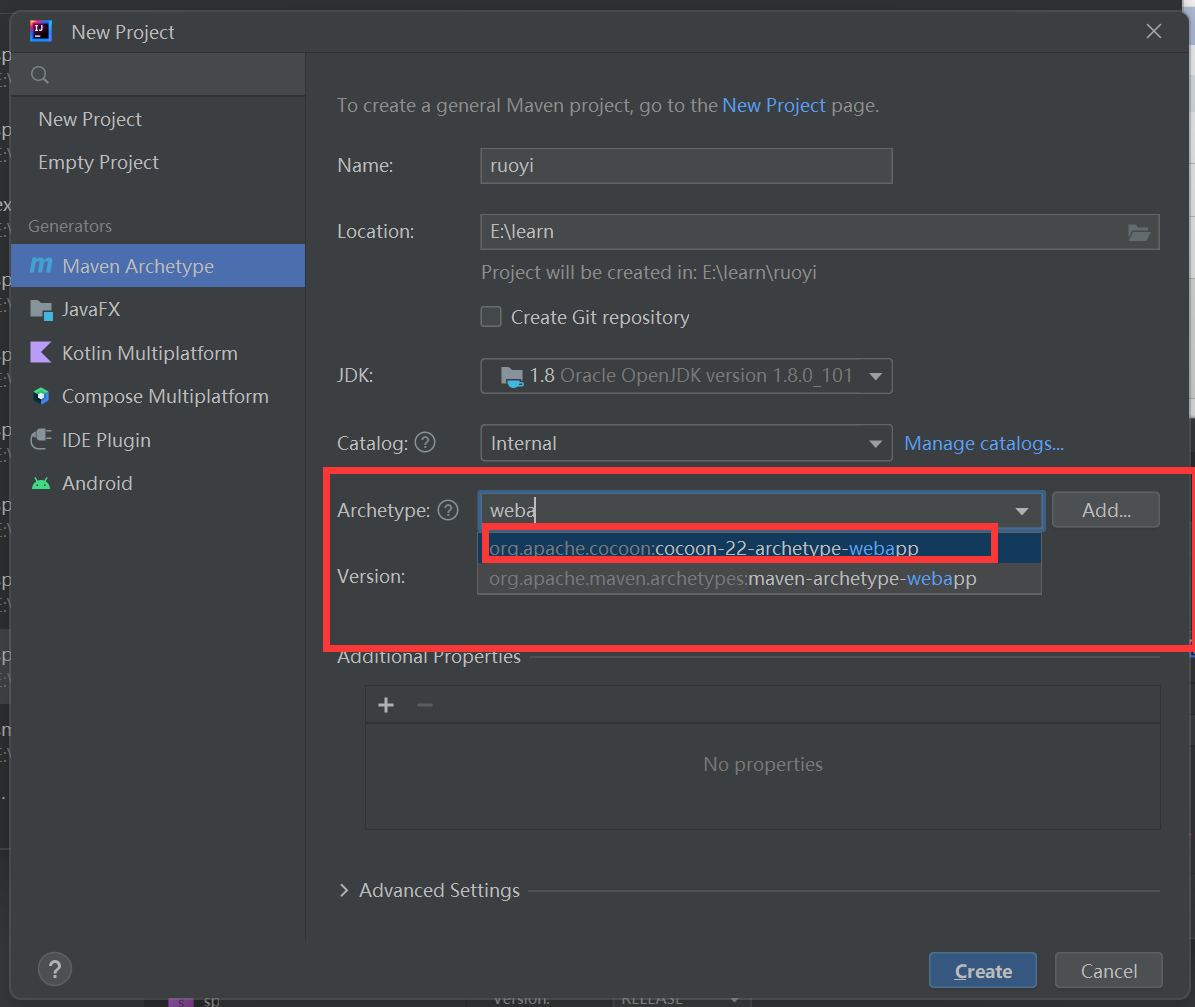Click into the Name field containing ruoyi
The width and height of the screenshot is (1195, 1007).
coord(686,165)
